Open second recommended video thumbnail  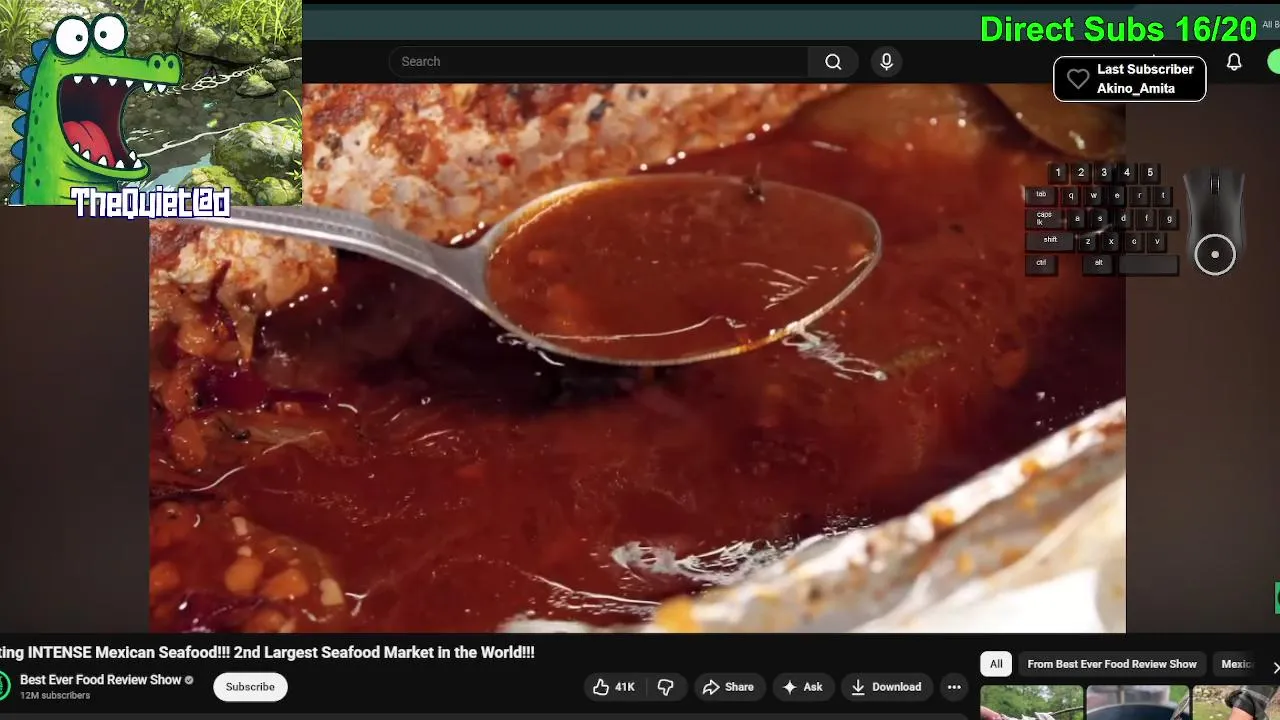pyautogui.click(x=1138, y=702)
